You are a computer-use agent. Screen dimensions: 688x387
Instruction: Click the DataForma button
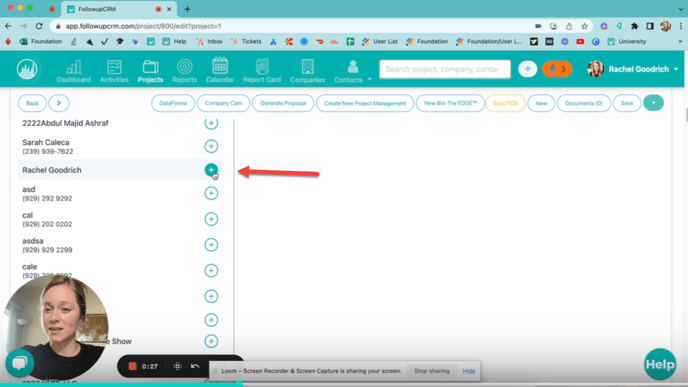(x=173, y=103)
